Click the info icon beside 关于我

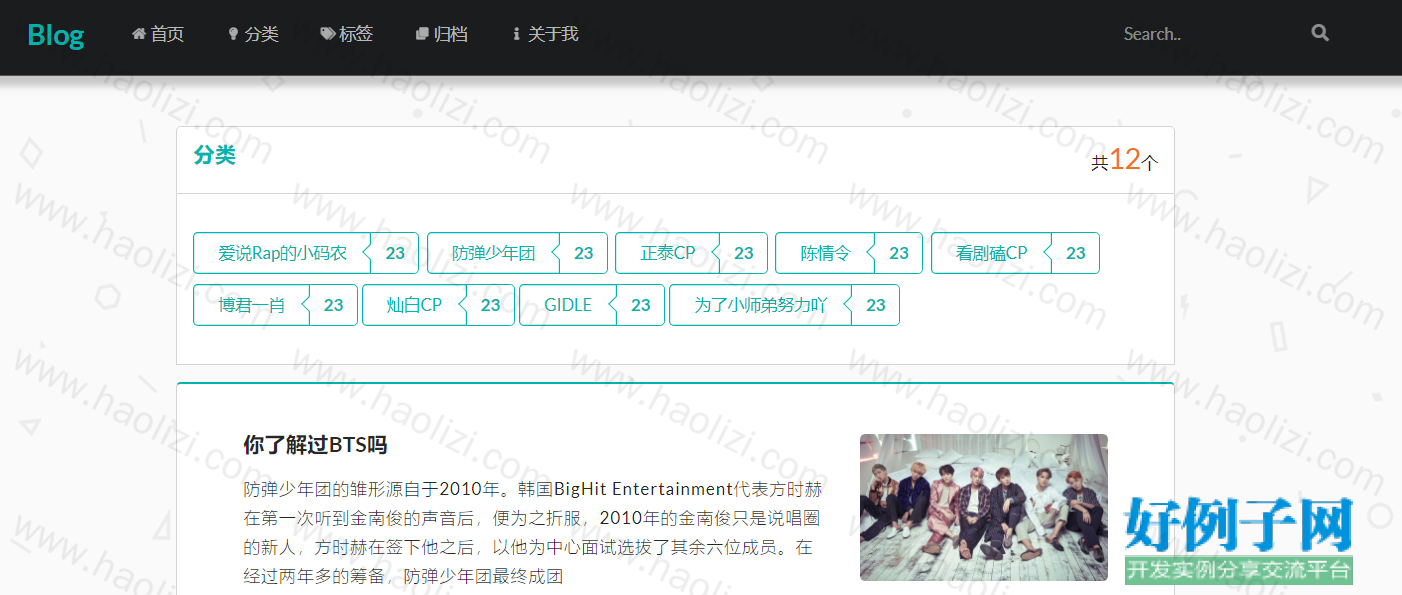click(516, 34)
